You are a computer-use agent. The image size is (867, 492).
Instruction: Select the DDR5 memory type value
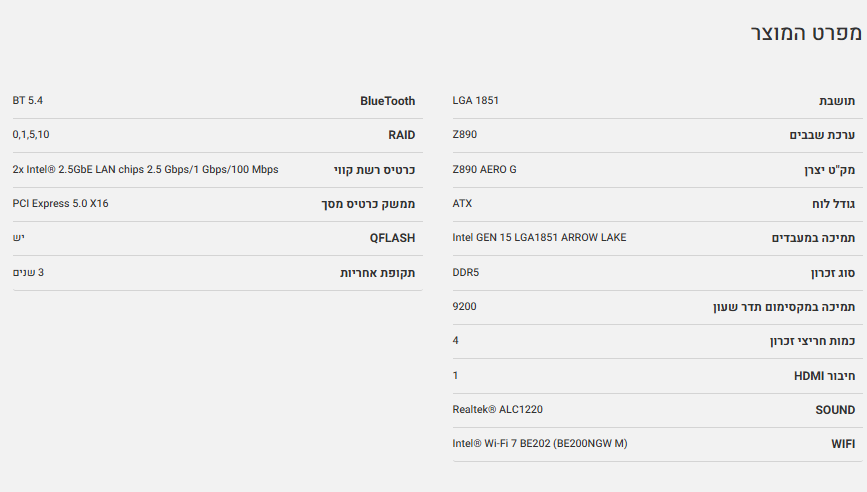pyautogui.click(x=466, y=272)
